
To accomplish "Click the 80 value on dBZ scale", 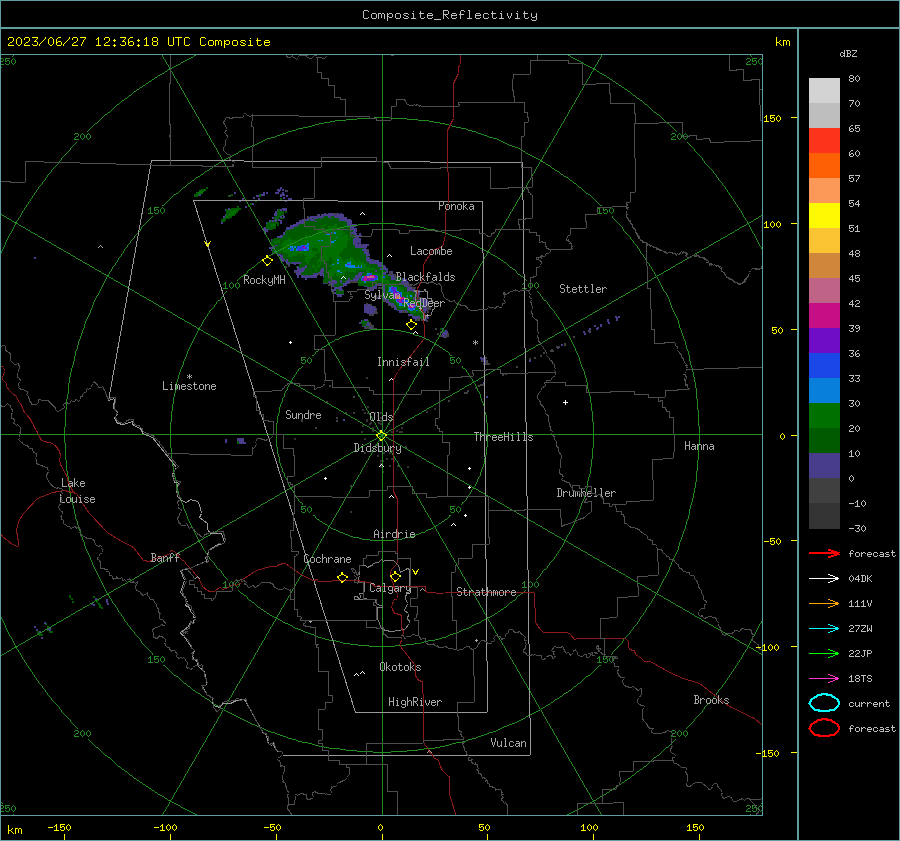I will pos(854,78).
